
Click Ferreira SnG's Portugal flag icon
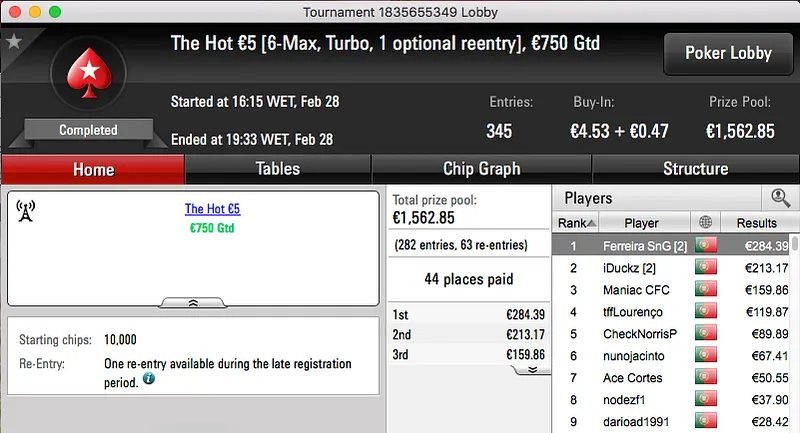(x=707, y=246)
